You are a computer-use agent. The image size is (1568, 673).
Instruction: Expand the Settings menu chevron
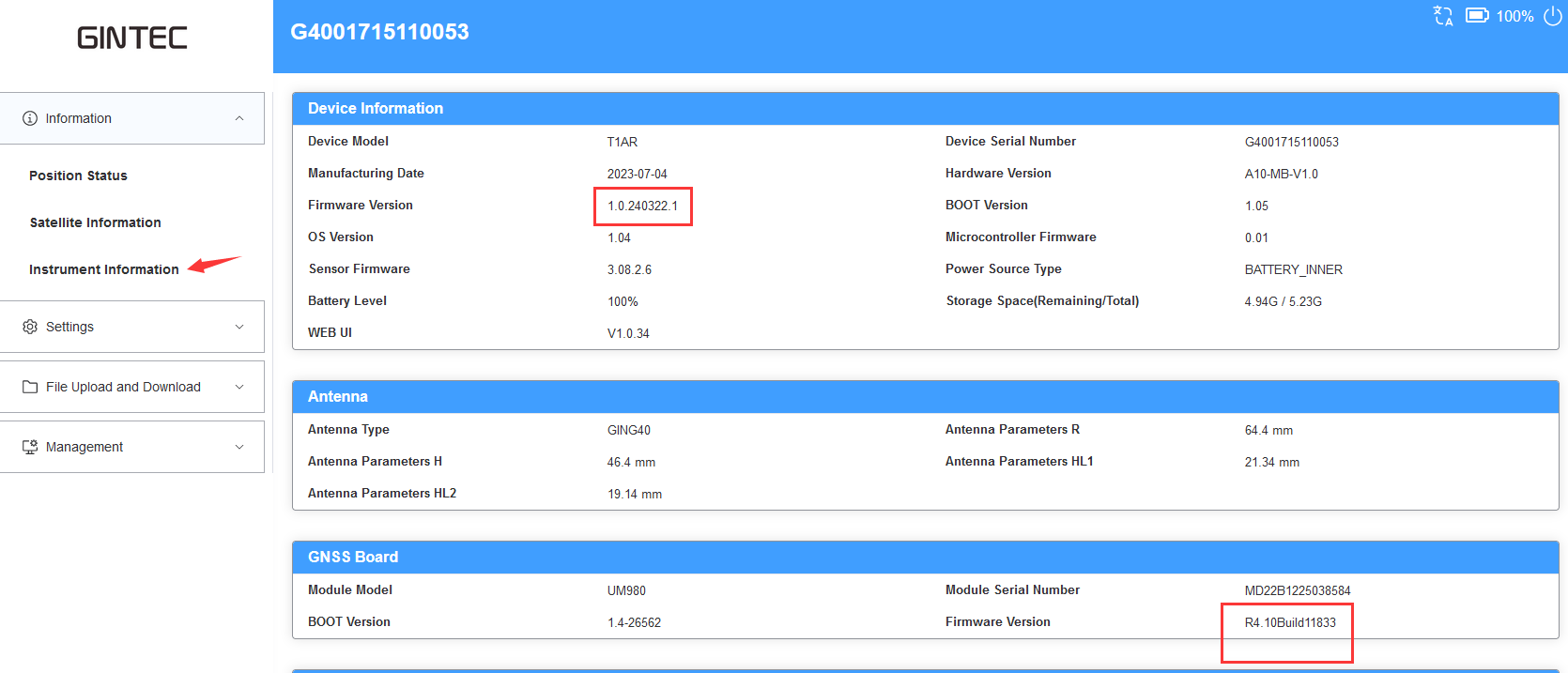[x=239, y=327]
